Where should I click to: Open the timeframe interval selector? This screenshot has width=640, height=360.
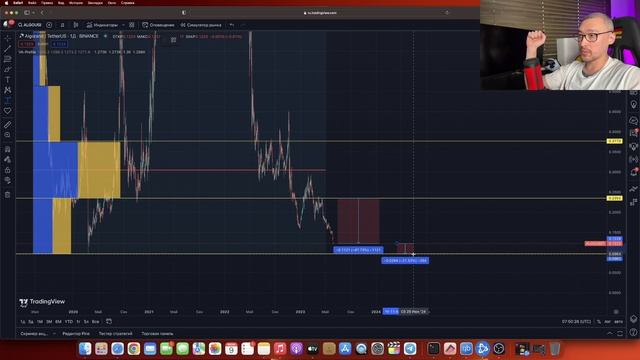62,25
